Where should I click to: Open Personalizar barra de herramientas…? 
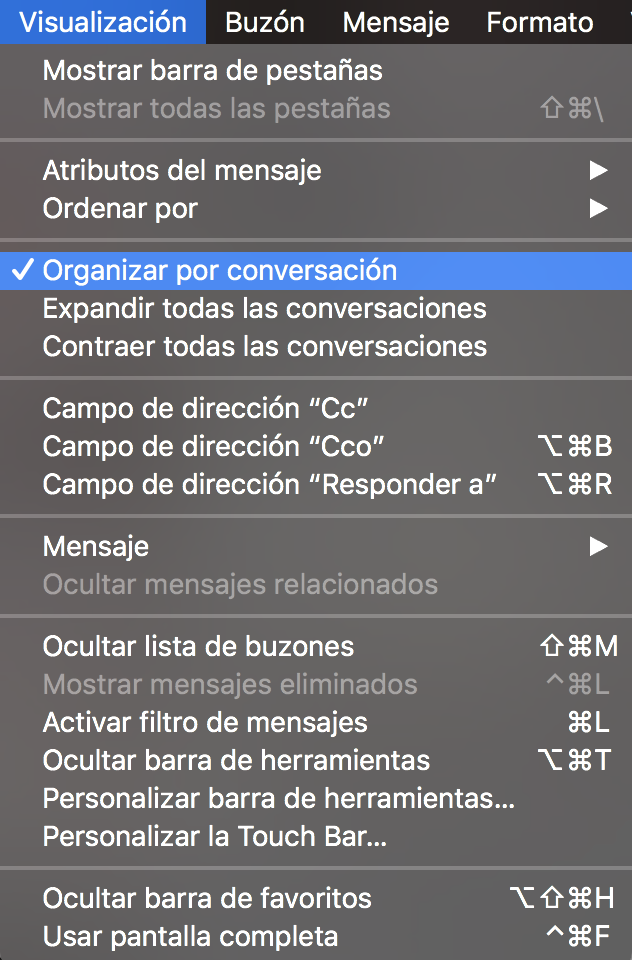(279, 799)
